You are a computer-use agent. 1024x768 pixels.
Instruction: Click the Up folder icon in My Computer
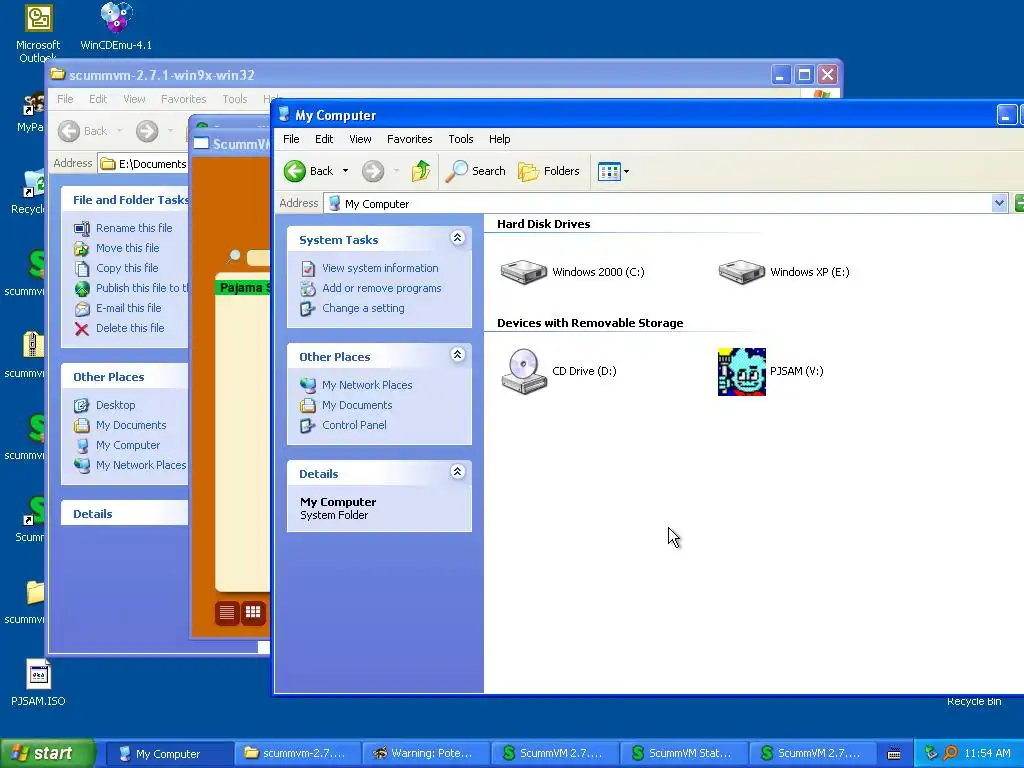pos(421,171)
